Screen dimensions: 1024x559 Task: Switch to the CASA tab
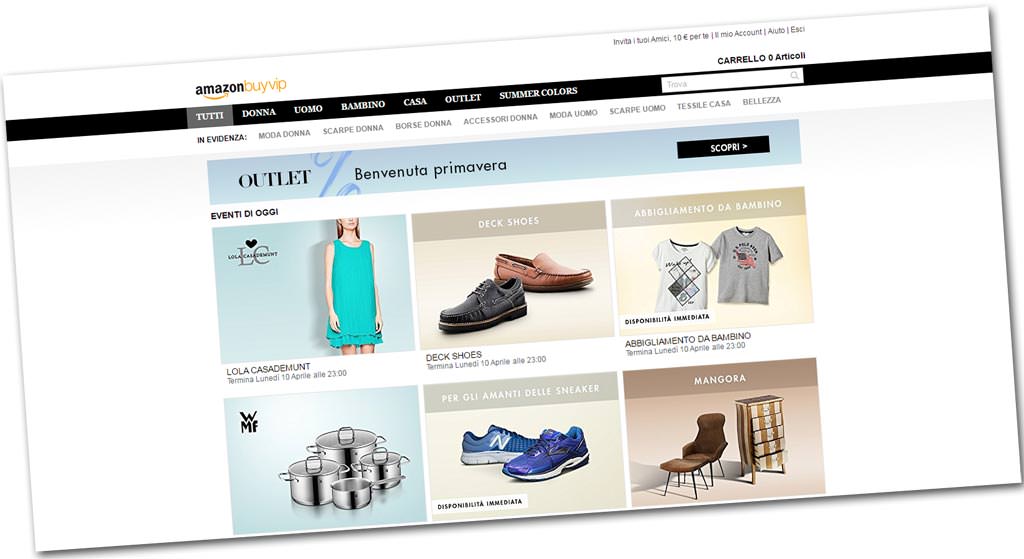coord(415,102)
